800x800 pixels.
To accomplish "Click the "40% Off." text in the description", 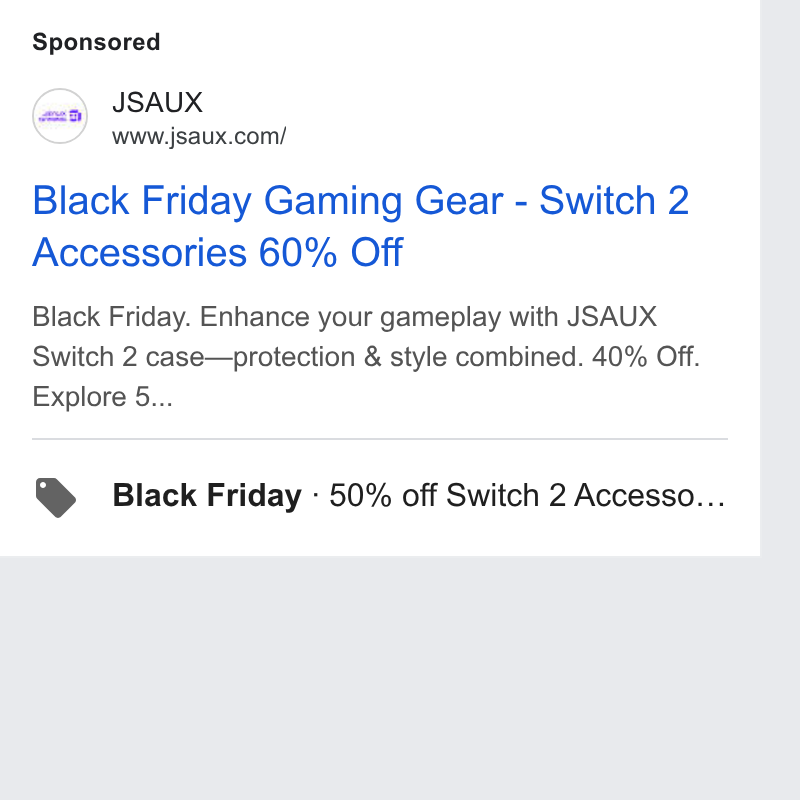I will pyautogui.click(x=646, y=357).
